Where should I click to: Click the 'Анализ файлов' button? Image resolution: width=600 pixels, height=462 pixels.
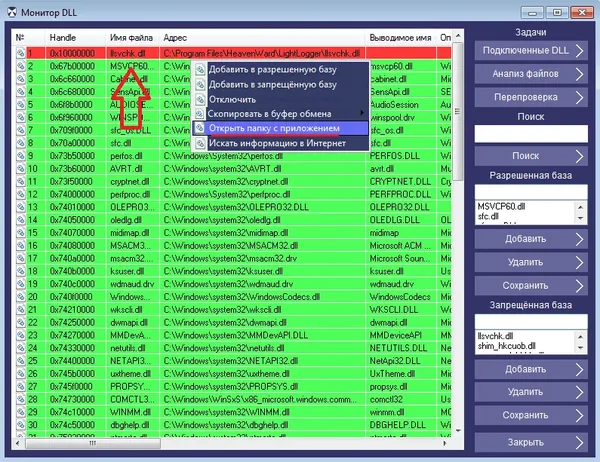coord(531,74)
